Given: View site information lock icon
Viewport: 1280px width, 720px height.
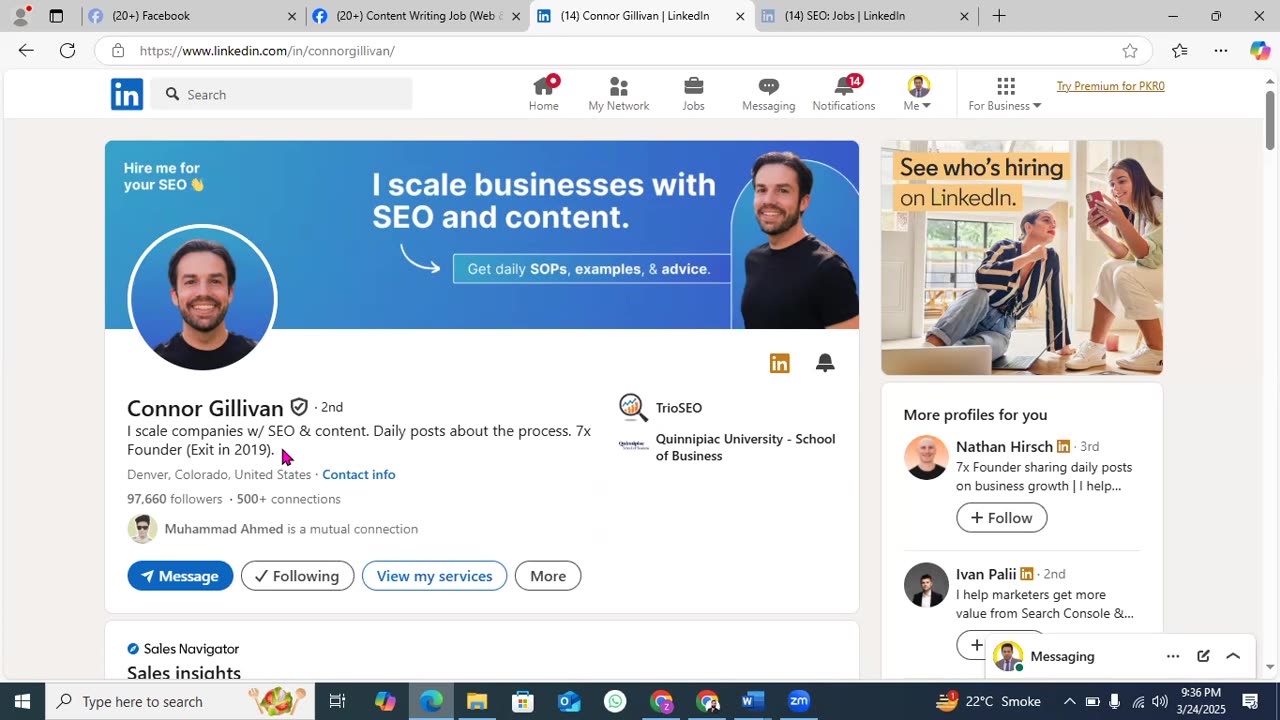Looking at the screenshot, I should coord(118,51).
